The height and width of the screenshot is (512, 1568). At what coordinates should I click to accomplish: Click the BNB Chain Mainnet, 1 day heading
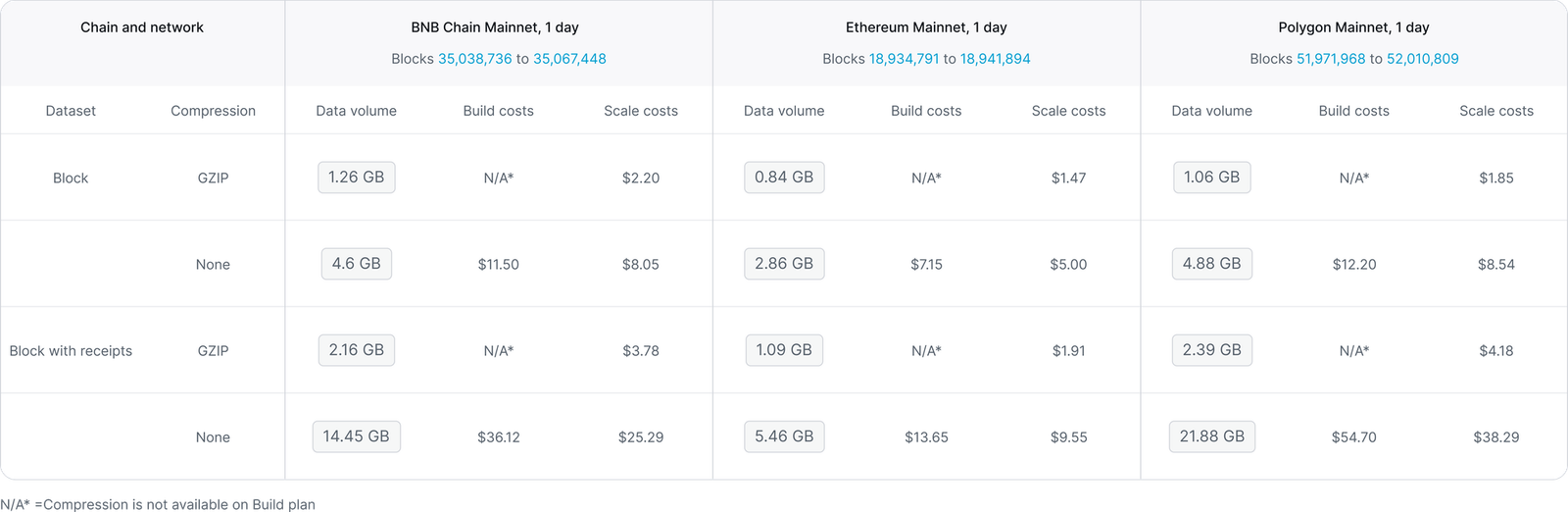click(495, 27)
